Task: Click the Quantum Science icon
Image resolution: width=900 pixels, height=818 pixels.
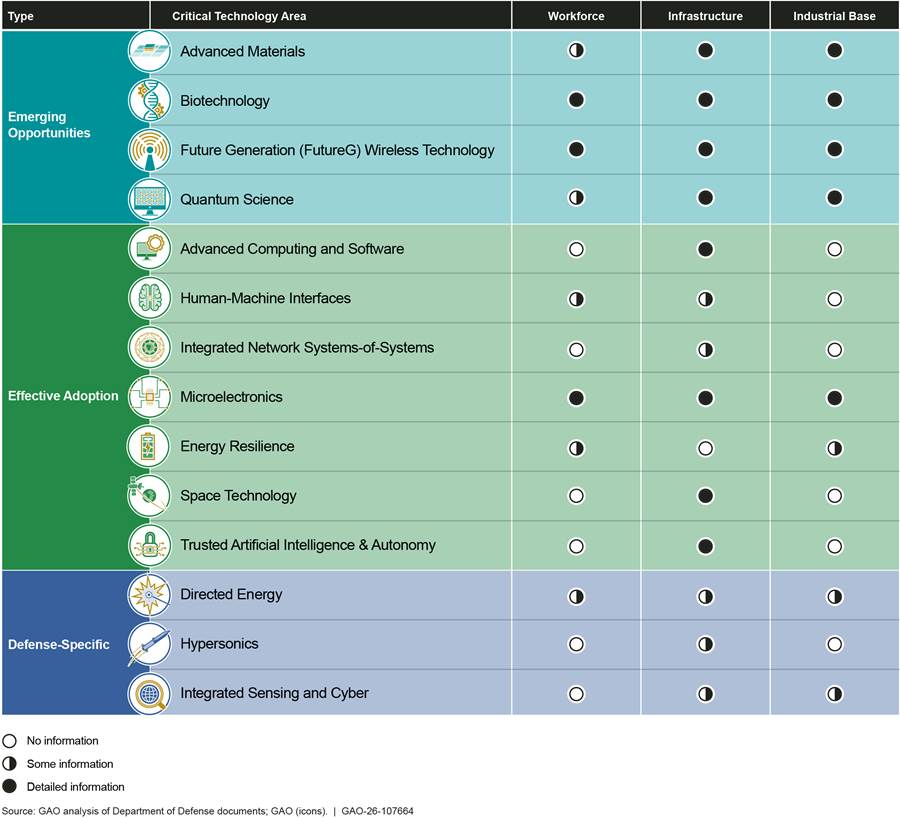Action: click(148, 199)
